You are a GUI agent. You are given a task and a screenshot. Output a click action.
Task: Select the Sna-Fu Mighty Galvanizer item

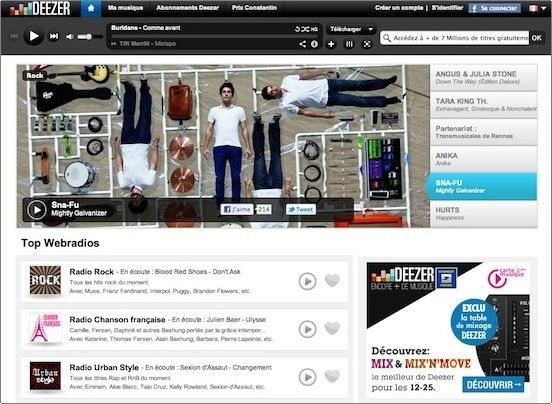coord(482,187)
